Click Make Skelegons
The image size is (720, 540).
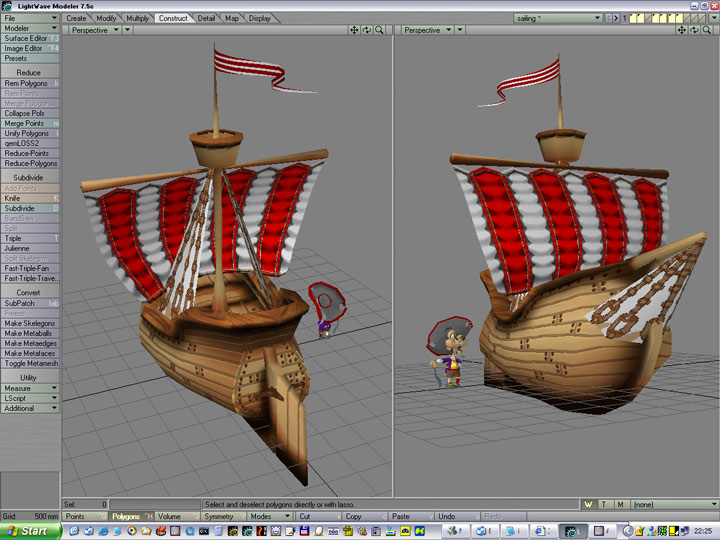(x=30, y=323)
